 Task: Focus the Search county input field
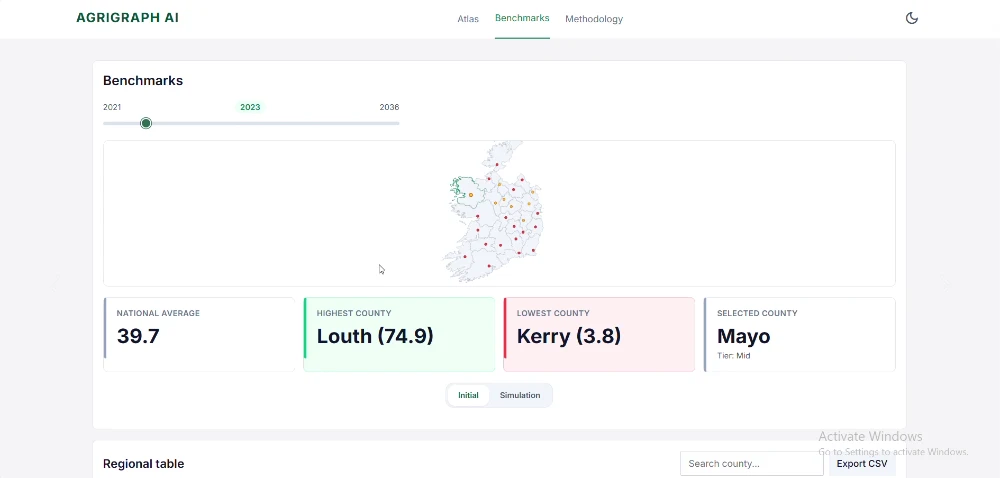click(x=751, y=463)
